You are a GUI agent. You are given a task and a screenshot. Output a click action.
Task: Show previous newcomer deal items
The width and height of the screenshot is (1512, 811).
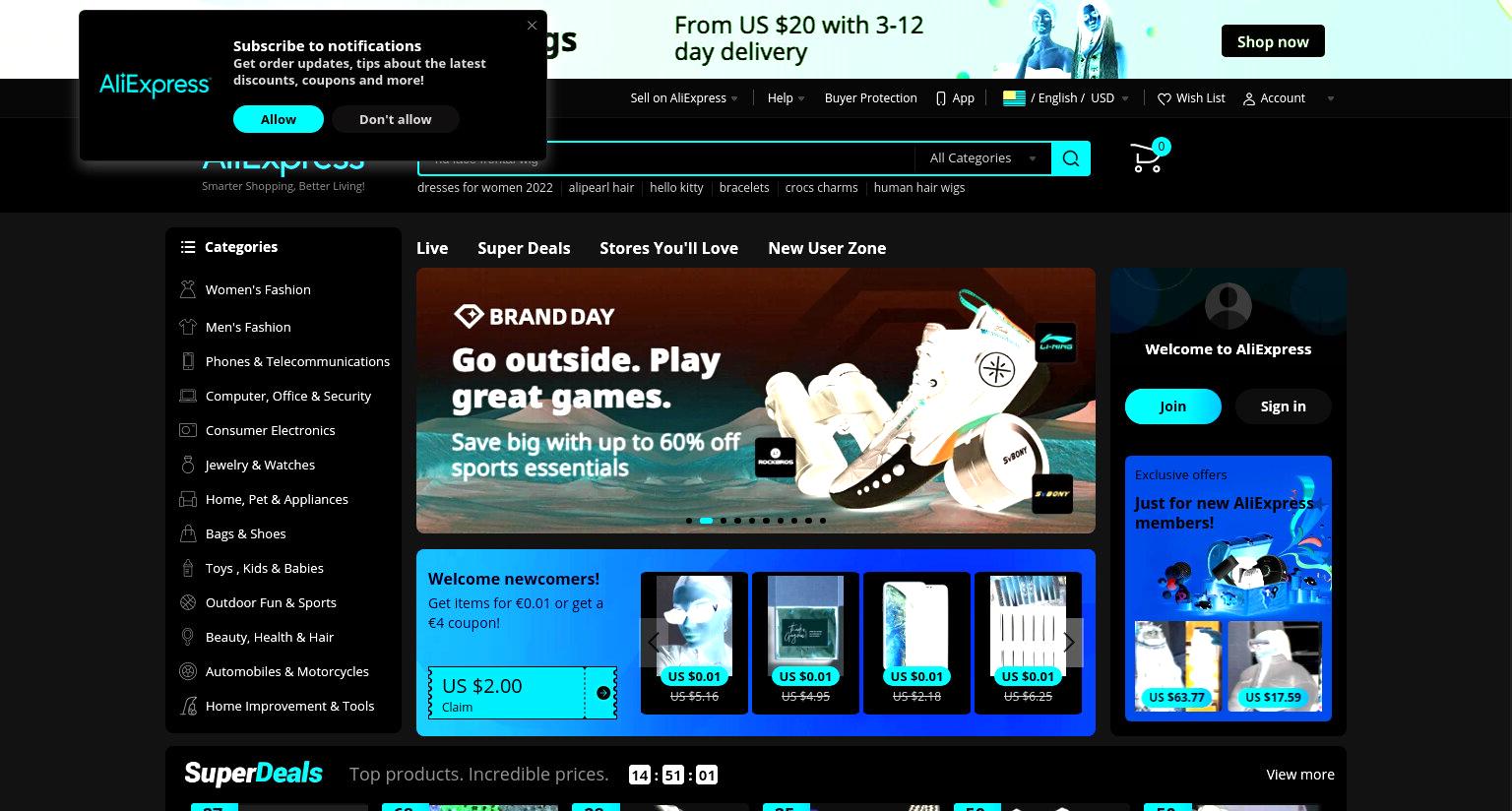654,643
